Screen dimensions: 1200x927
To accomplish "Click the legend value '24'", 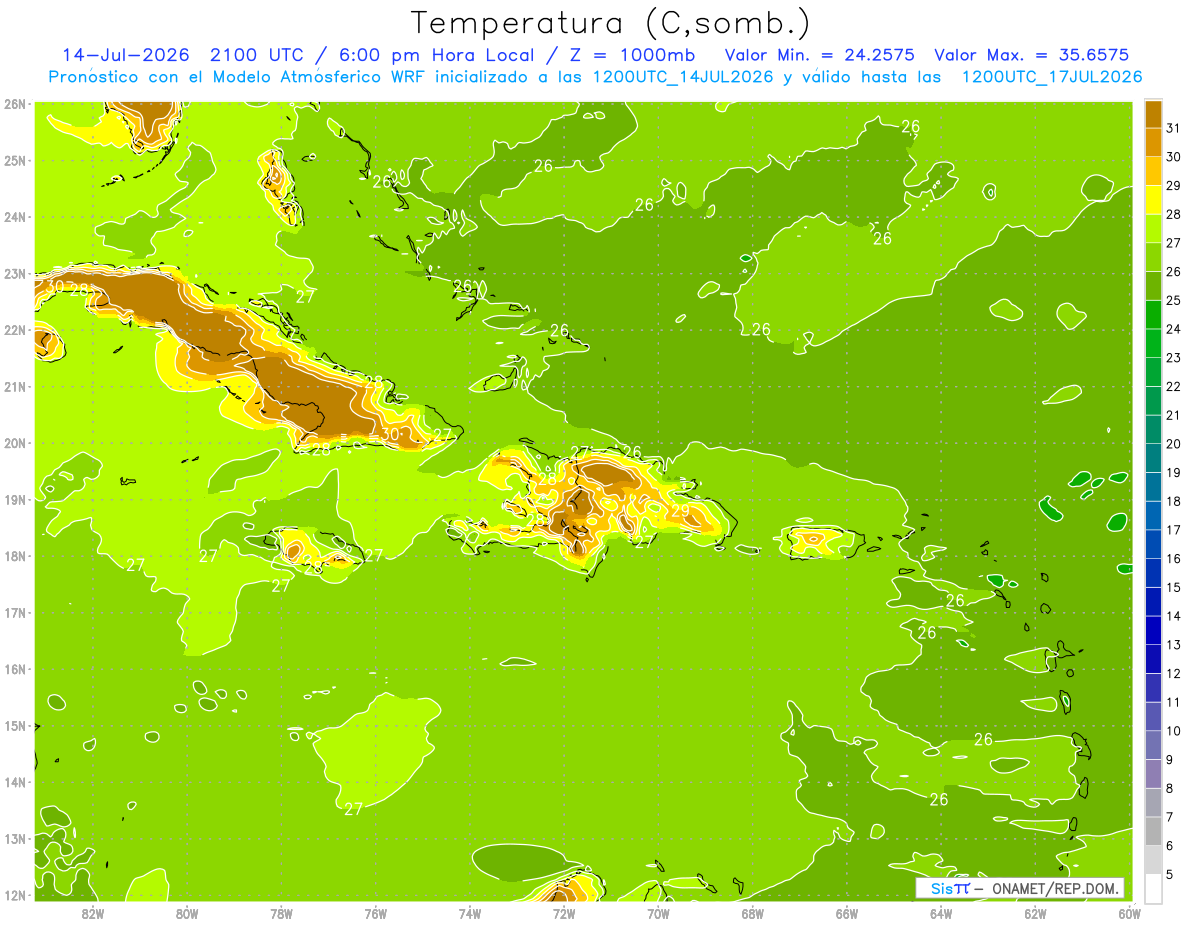I will click(x=1174, y=329).
